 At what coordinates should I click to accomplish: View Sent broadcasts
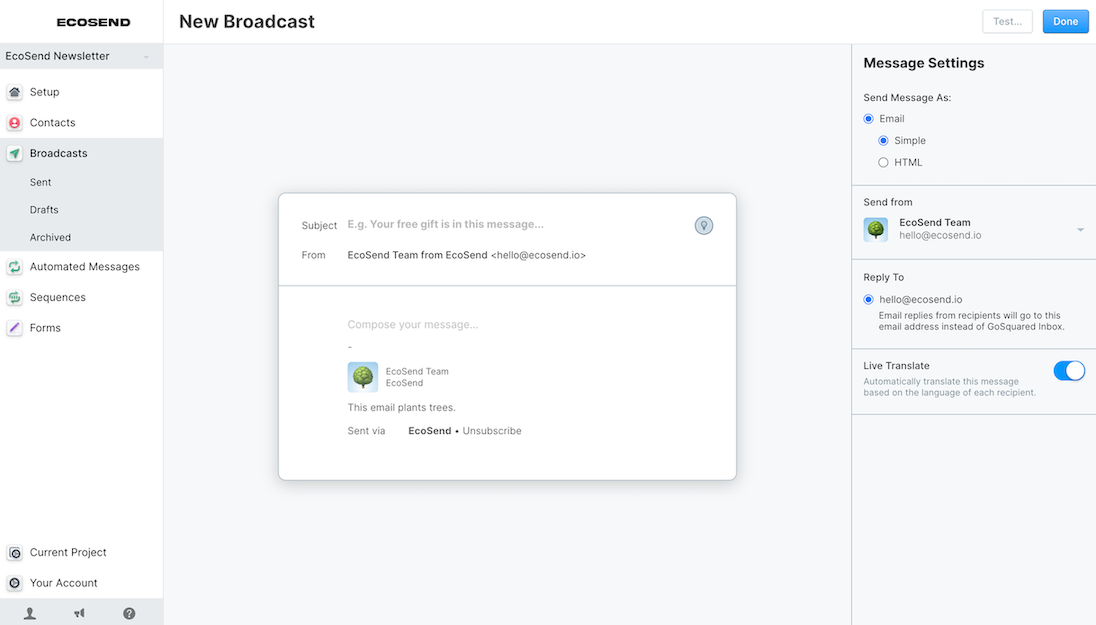click(x=41, y=182)
